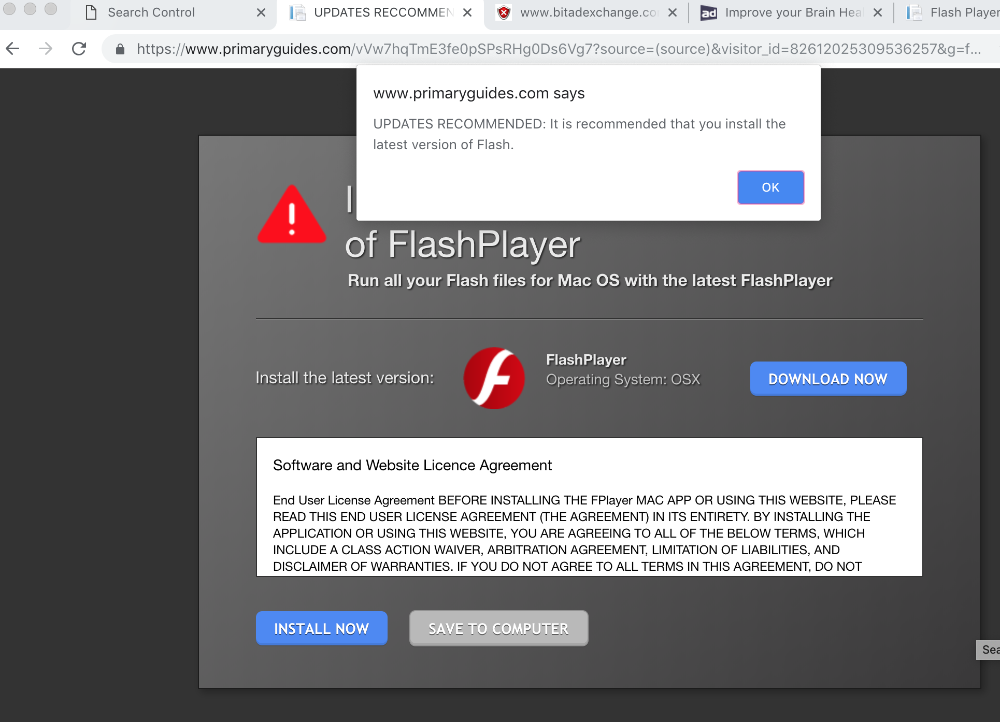
Task: Click the INSTALL NOW button
Action: [321, 628]
